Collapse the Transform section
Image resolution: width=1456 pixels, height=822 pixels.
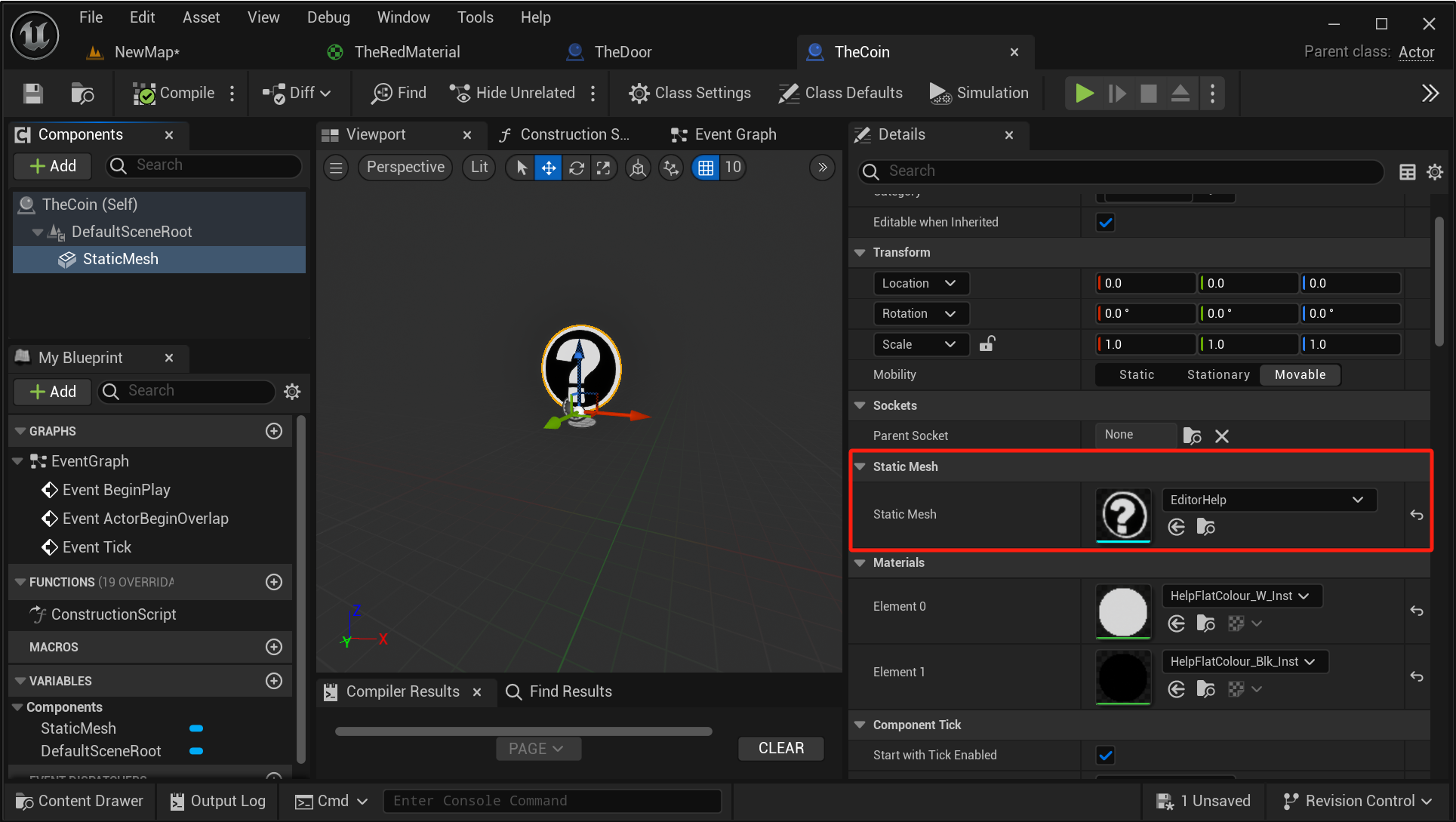[x=860, y=253]
